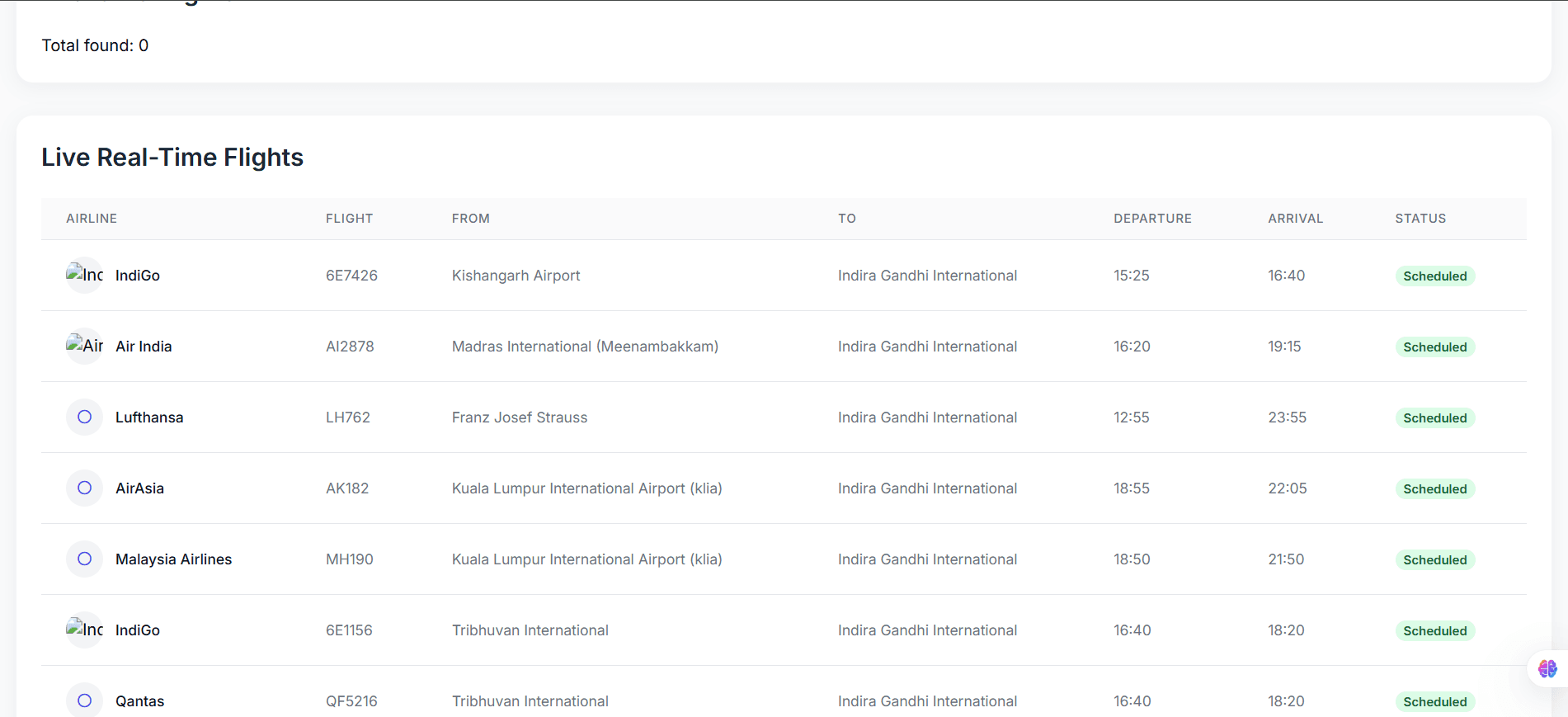
Task: Select the Air India airline name
Action: [144, 347]
